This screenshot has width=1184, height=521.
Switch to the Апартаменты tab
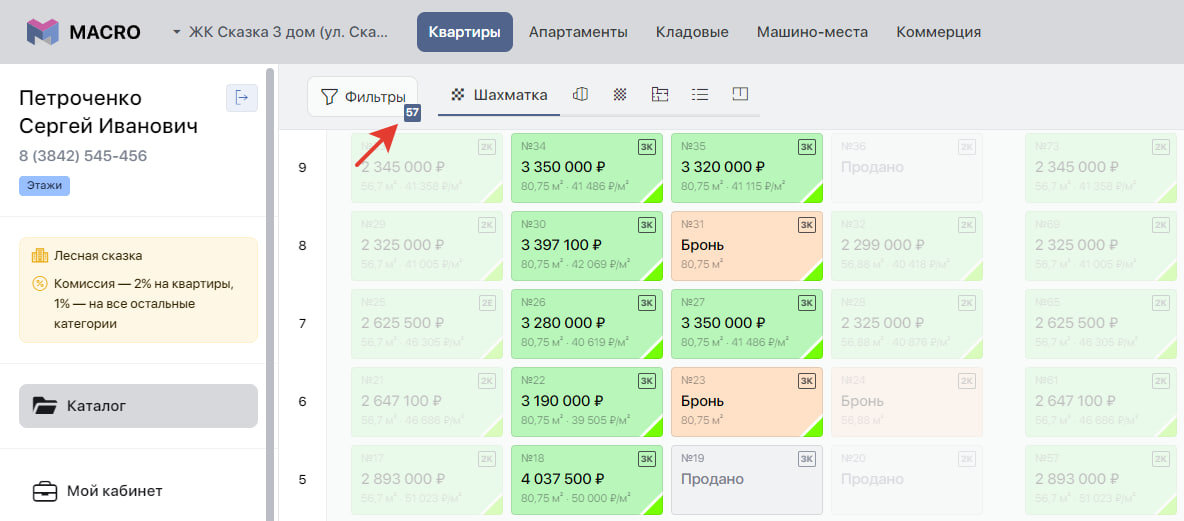pyautogui.click(x=578, y=32)
